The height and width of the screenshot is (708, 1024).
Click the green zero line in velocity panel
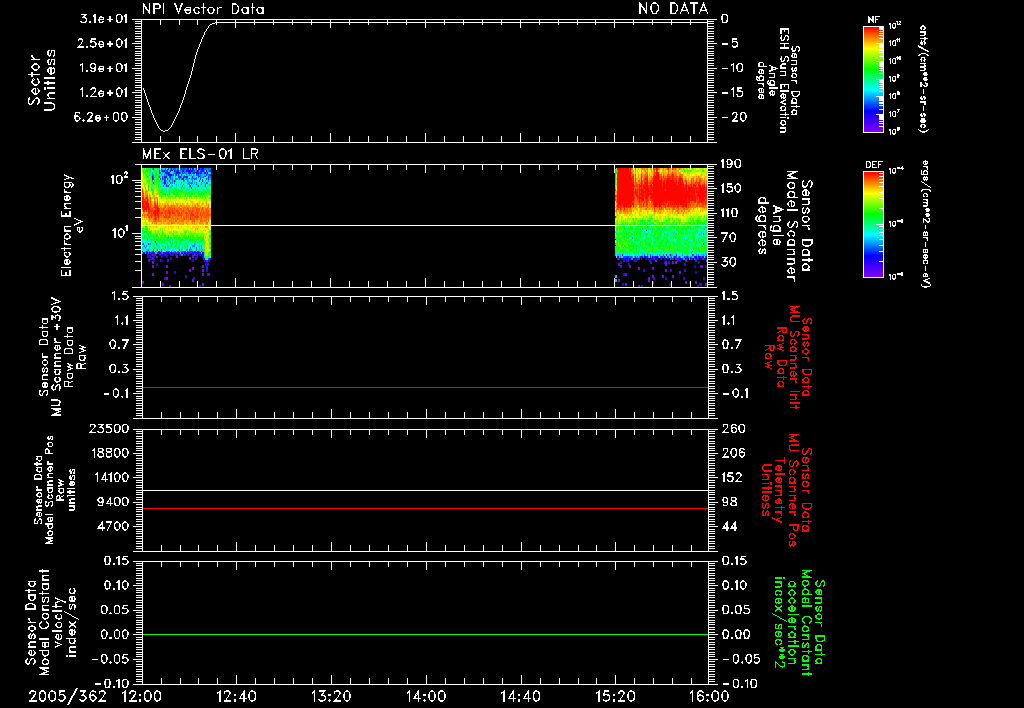425,634
